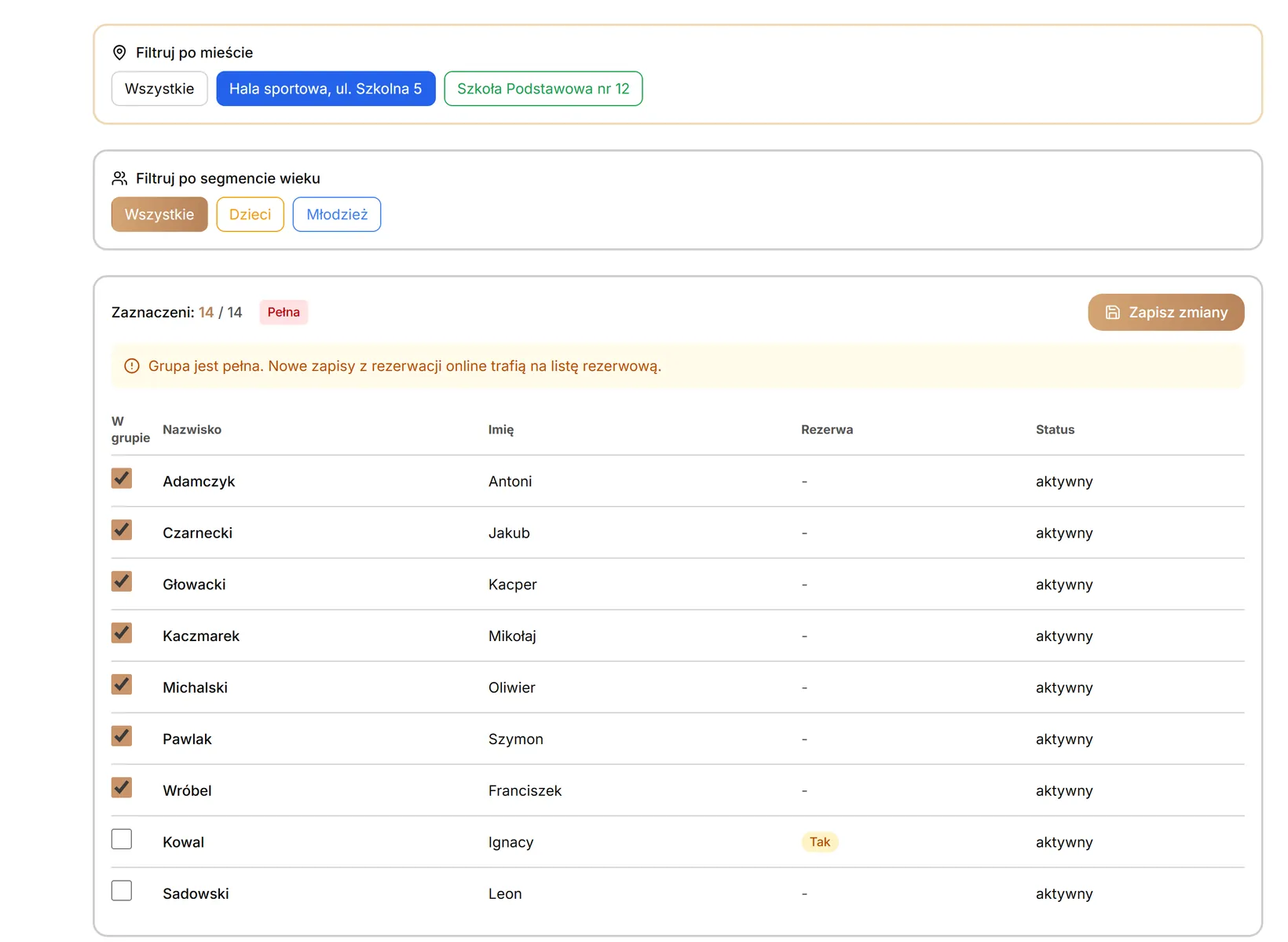Filter age segment by Młodzież
Image resolution: width=1288 pixels, height=942 pixels.
337,214
